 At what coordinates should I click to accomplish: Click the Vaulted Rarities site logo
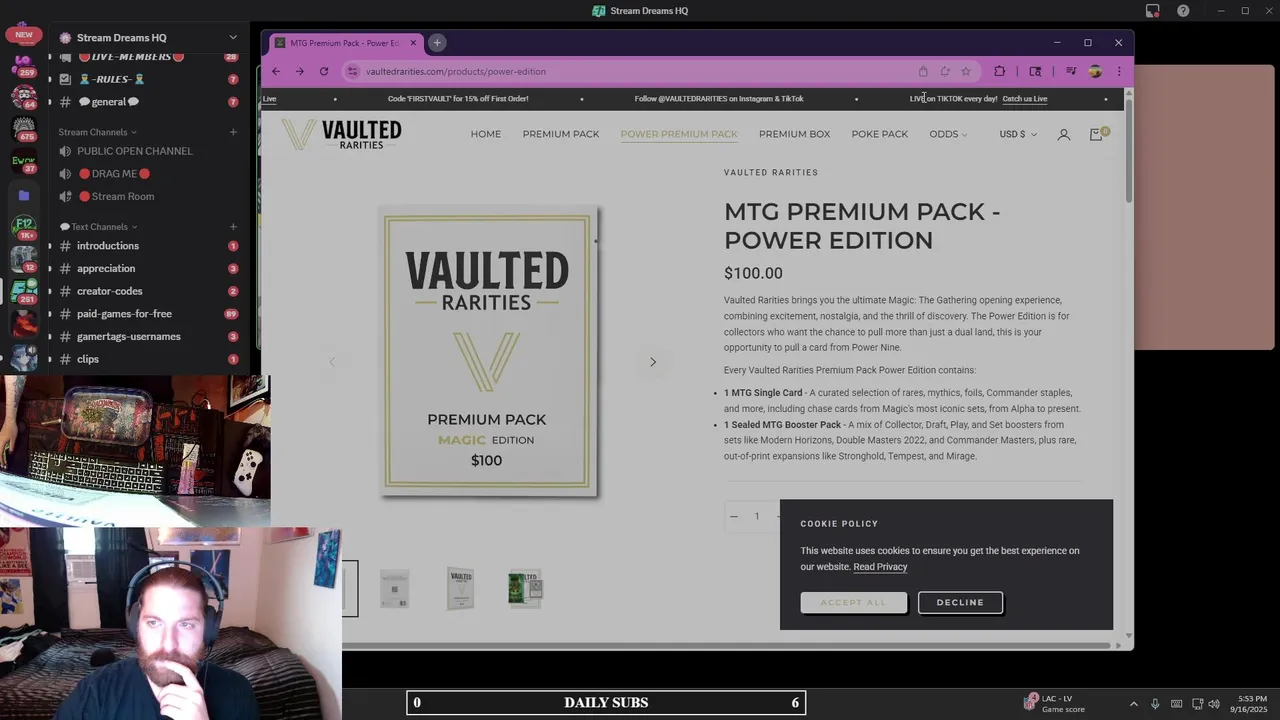click(x=341, y=134)
